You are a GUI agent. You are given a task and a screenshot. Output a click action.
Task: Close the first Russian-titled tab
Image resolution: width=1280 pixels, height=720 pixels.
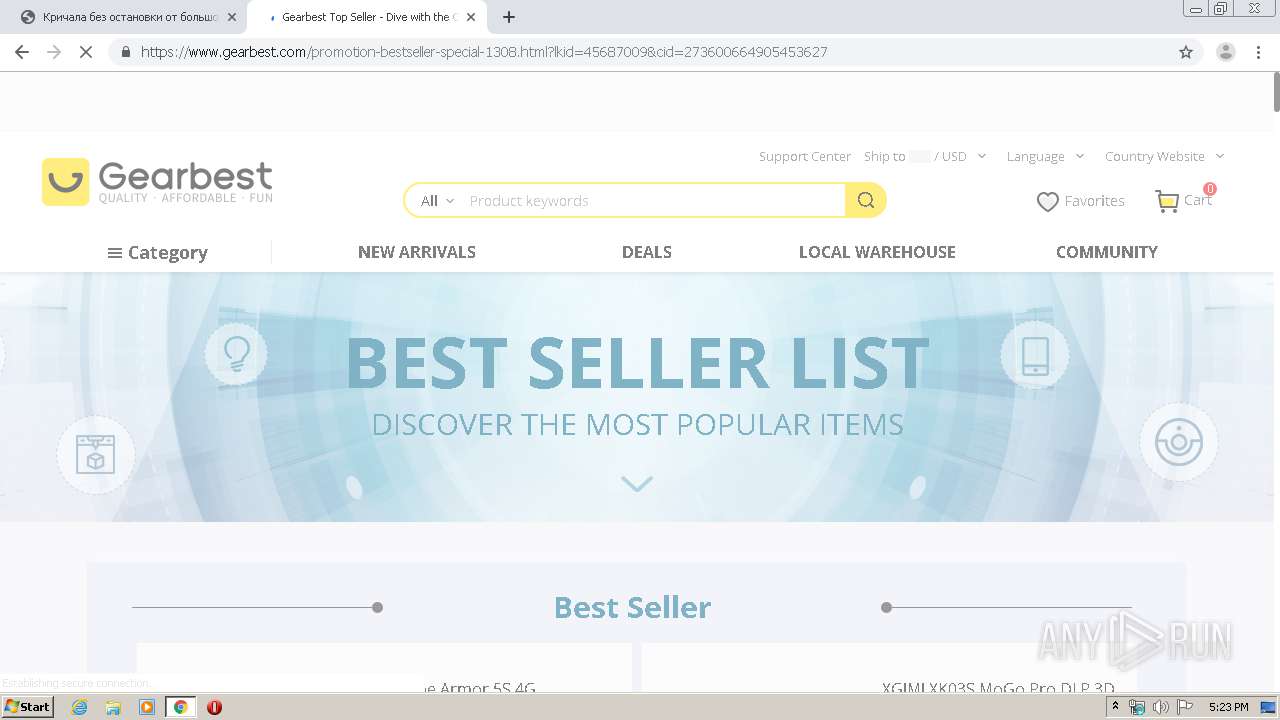coord(232,17)
